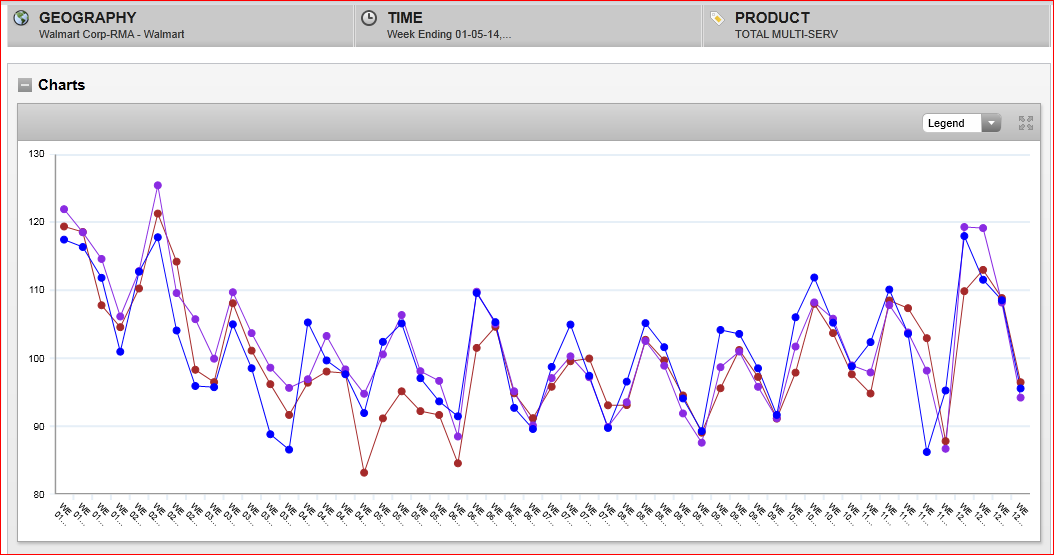Click the Charts section heading
This screenshot has height=555, width=1054.
click(61, 85)
